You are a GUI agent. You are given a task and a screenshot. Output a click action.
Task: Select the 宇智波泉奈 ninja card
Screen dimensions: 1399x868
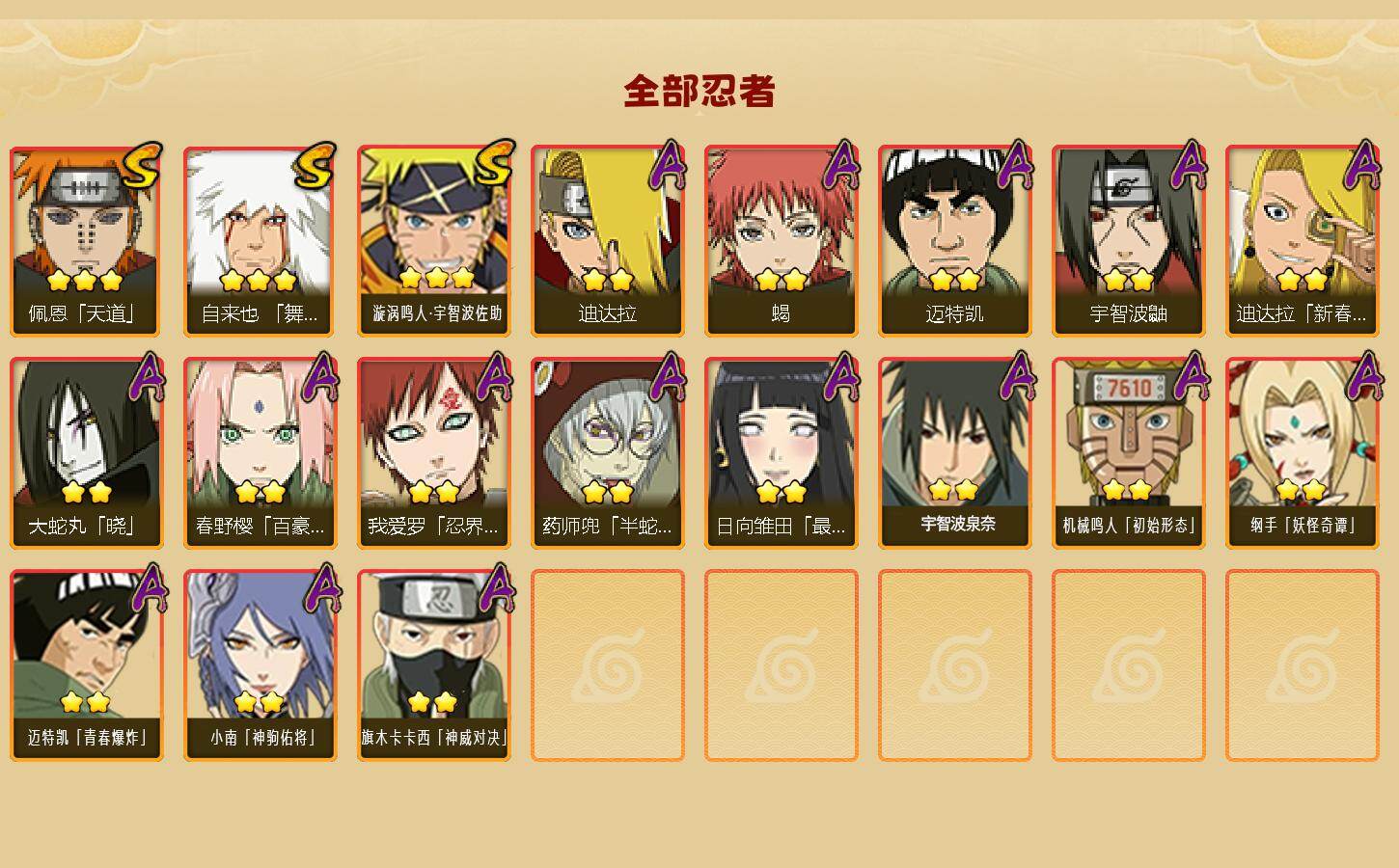[955, 453]
